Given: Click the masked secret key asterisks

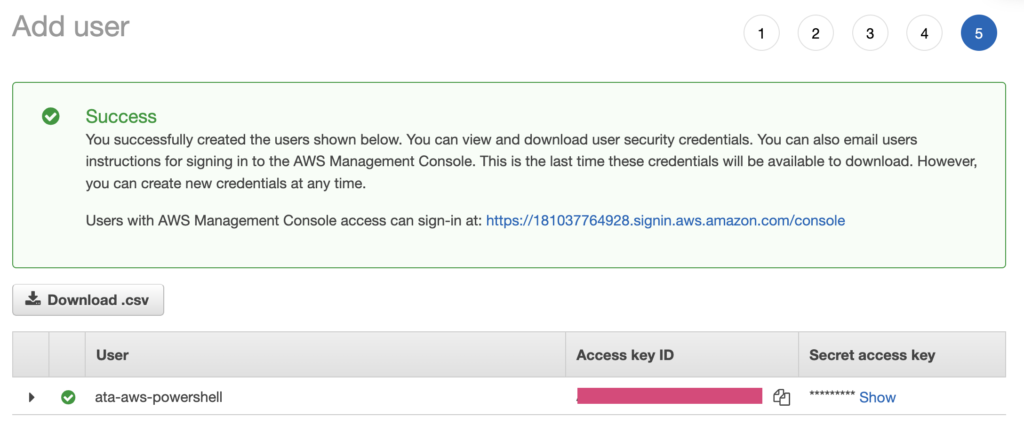Looking at the screenshot, I should pyautogui.click(x=832, y=398).
